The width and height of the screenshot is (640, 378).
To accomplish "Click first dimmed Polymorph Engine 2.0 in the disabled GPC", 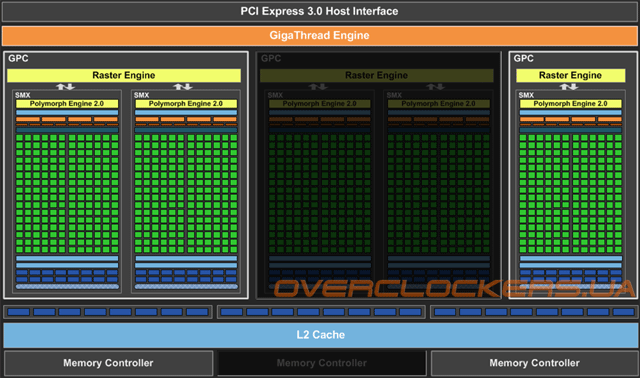I will (x=320, y=104).
